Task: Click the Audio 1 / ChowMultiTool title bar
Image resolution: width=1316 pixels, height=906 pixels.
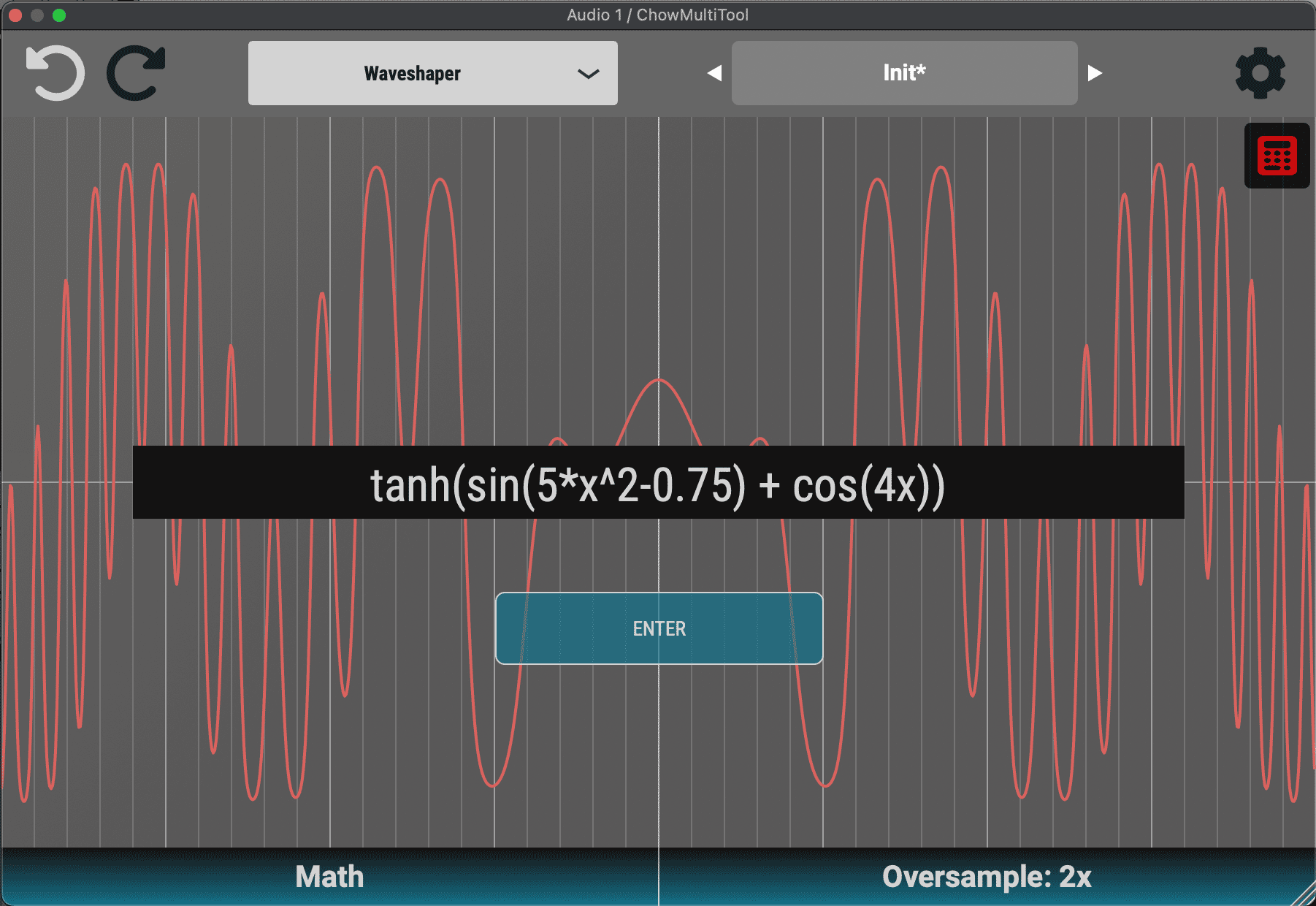Action: click(658, 15)
